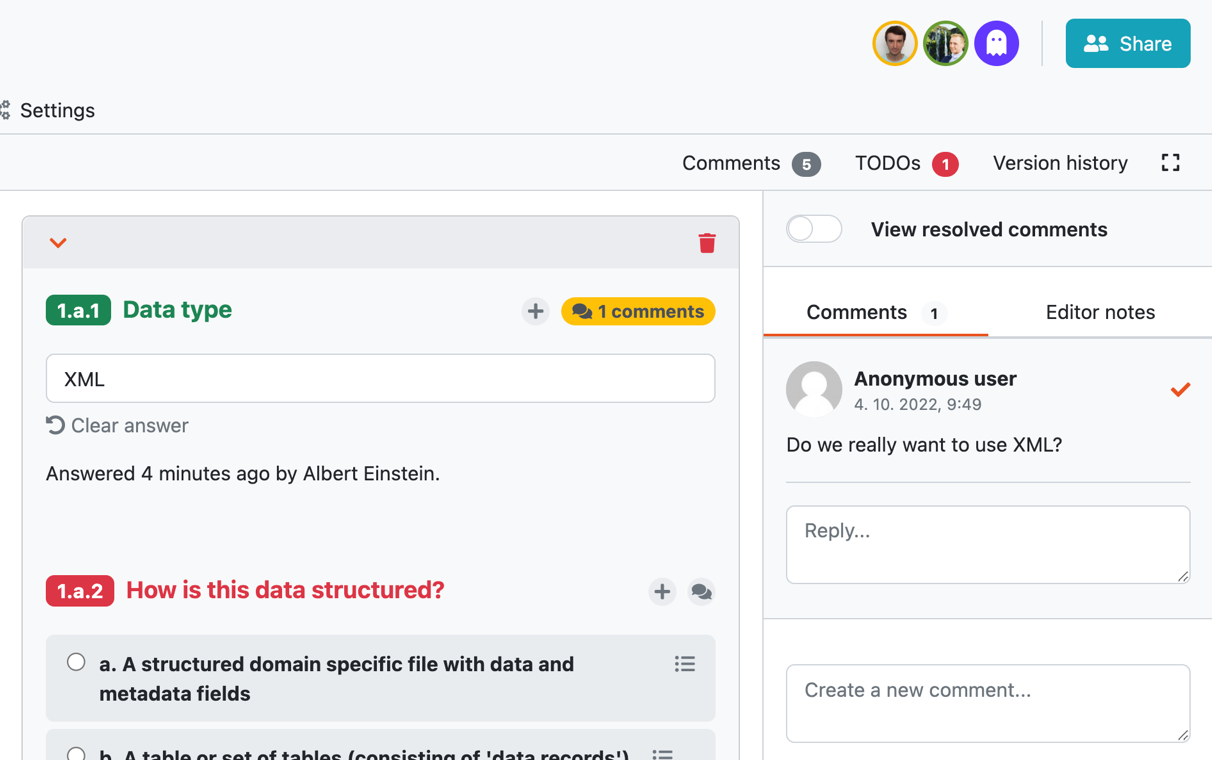This screenshot has height=760, width=1212.
Task: Click the Share button
Action: [x=1128, y=43]
